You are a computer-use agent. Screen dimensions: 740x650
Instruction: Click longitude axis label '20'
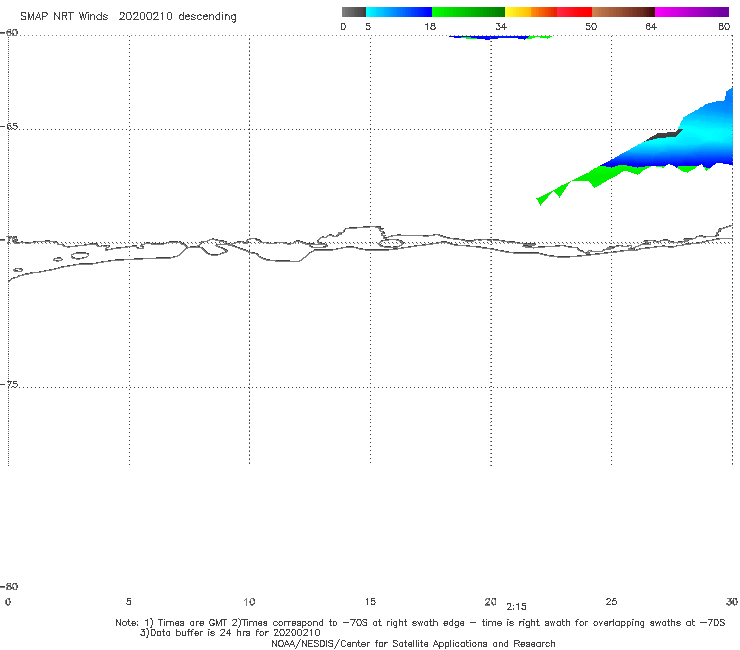click(490, 602)
